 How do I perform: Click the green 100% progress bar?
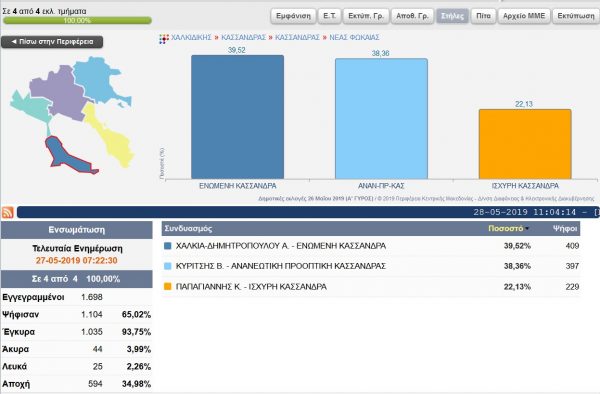tap(77, 20)
